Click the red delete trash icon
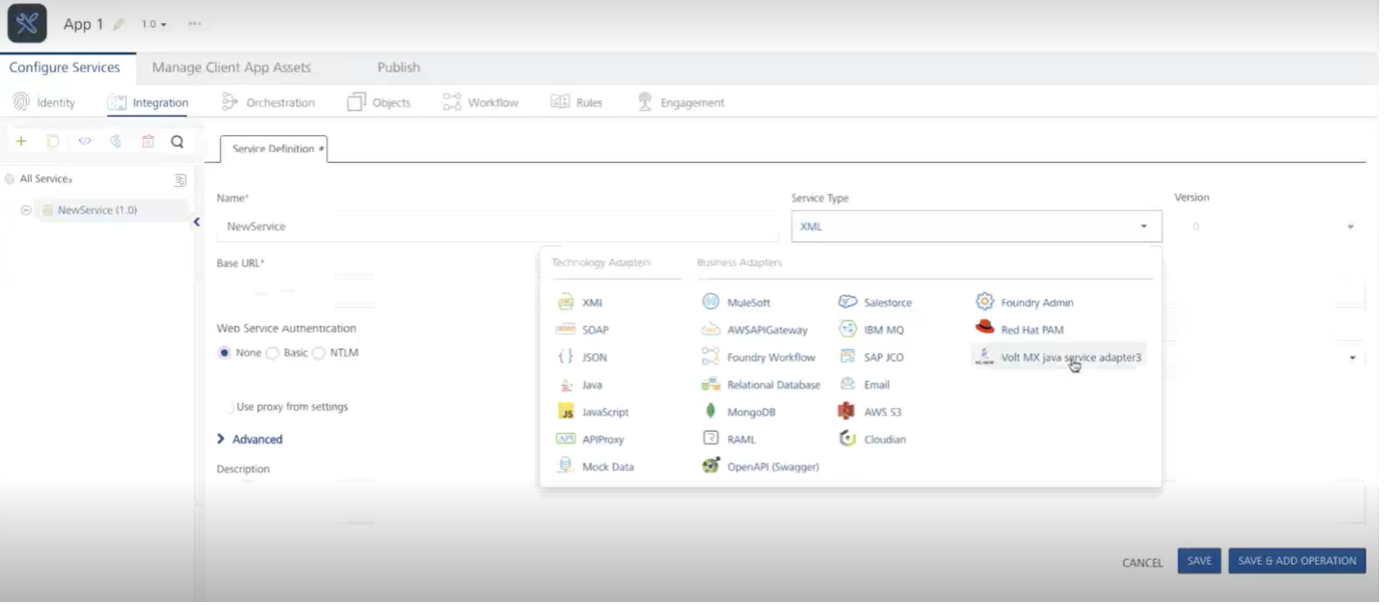The width and height of the screenshot is (1384, 605). pos(148,142)
